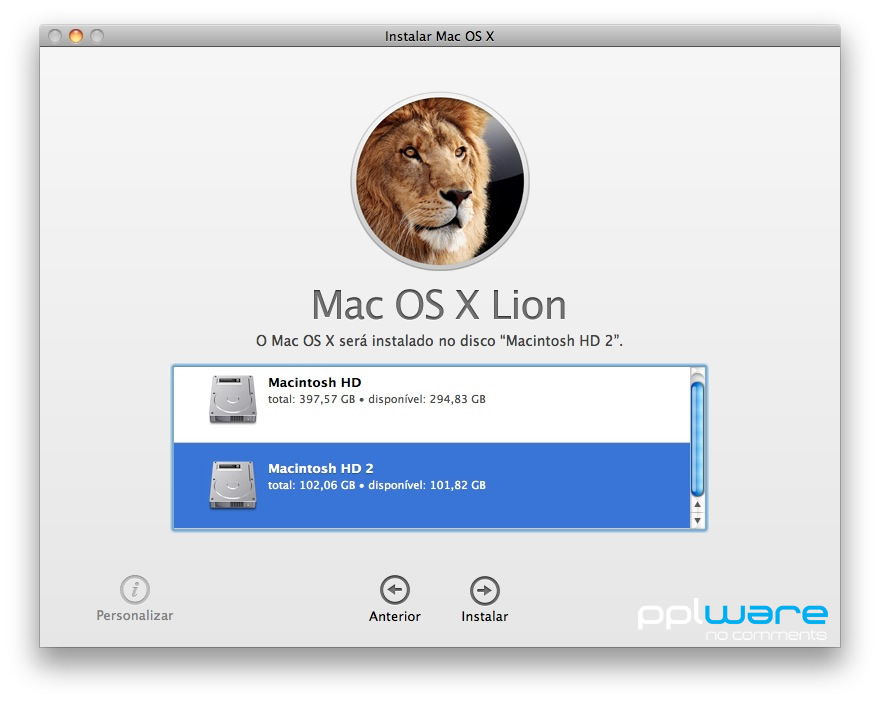Minimize the installer window with yellow button
This screenshot has width=880, height=702.
(x=76, y=36)
